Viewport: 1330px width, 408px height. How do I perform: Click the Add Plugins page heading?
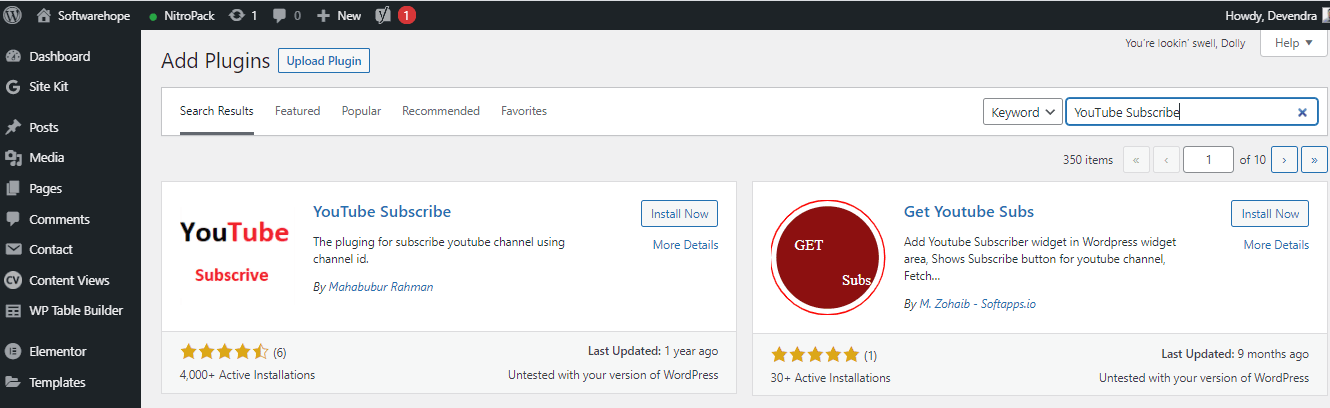[215, 61]
